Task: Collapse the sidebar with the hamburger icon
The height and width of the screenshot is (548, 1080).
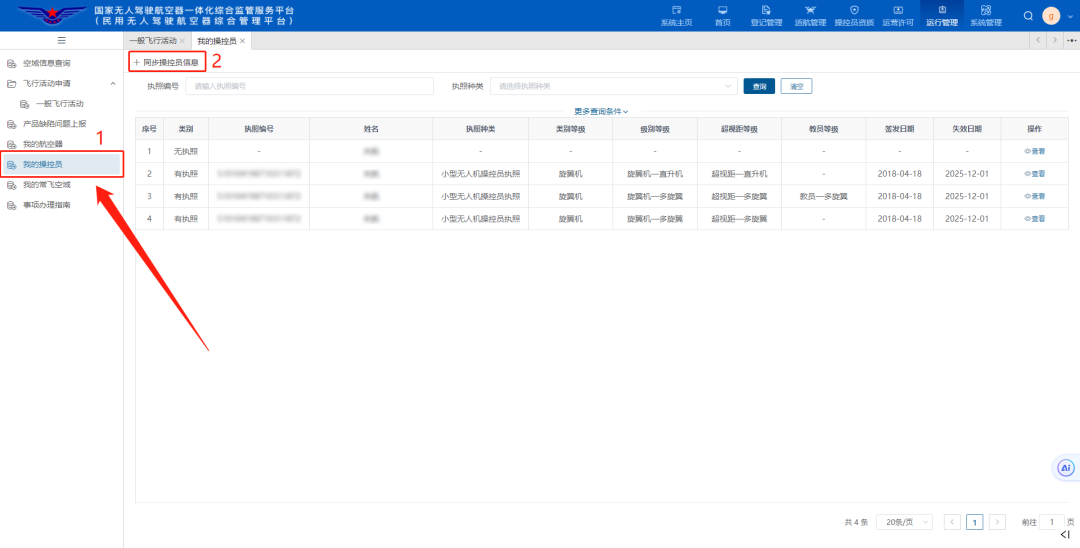Action: point(61,40)
